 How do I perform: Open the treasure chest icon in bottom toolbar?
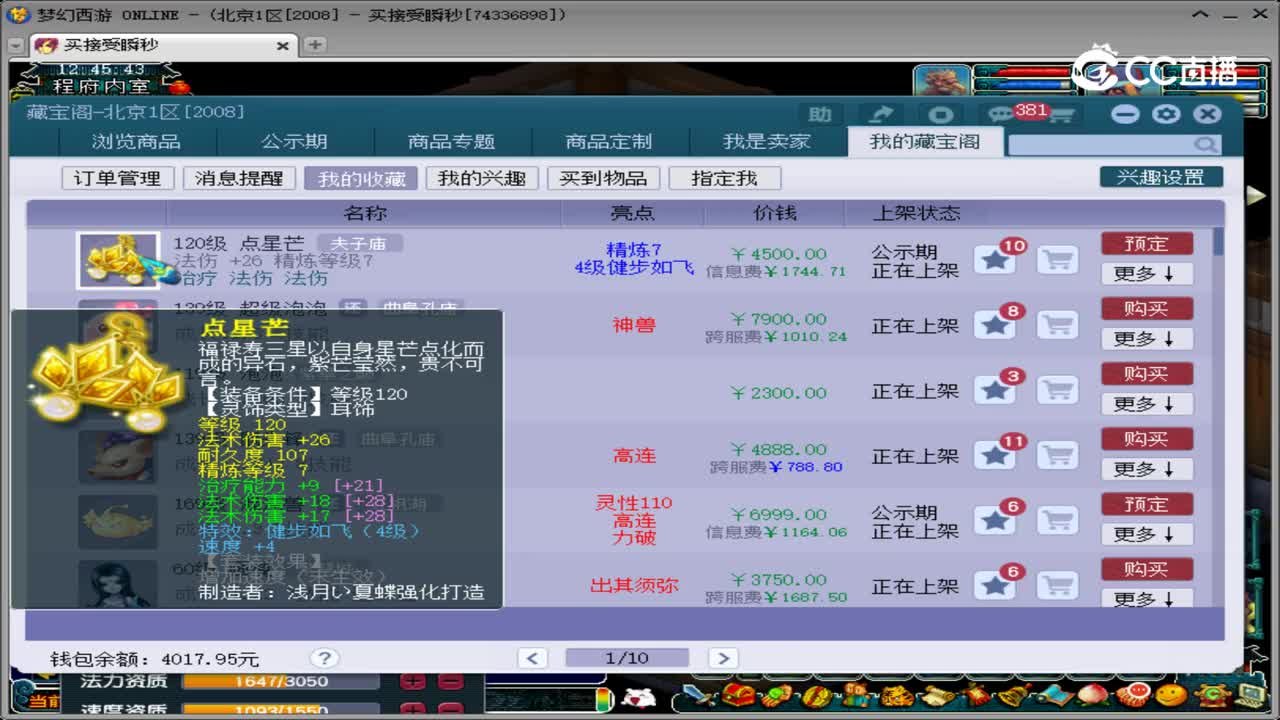pyautogui.click(x=741, y=695)
